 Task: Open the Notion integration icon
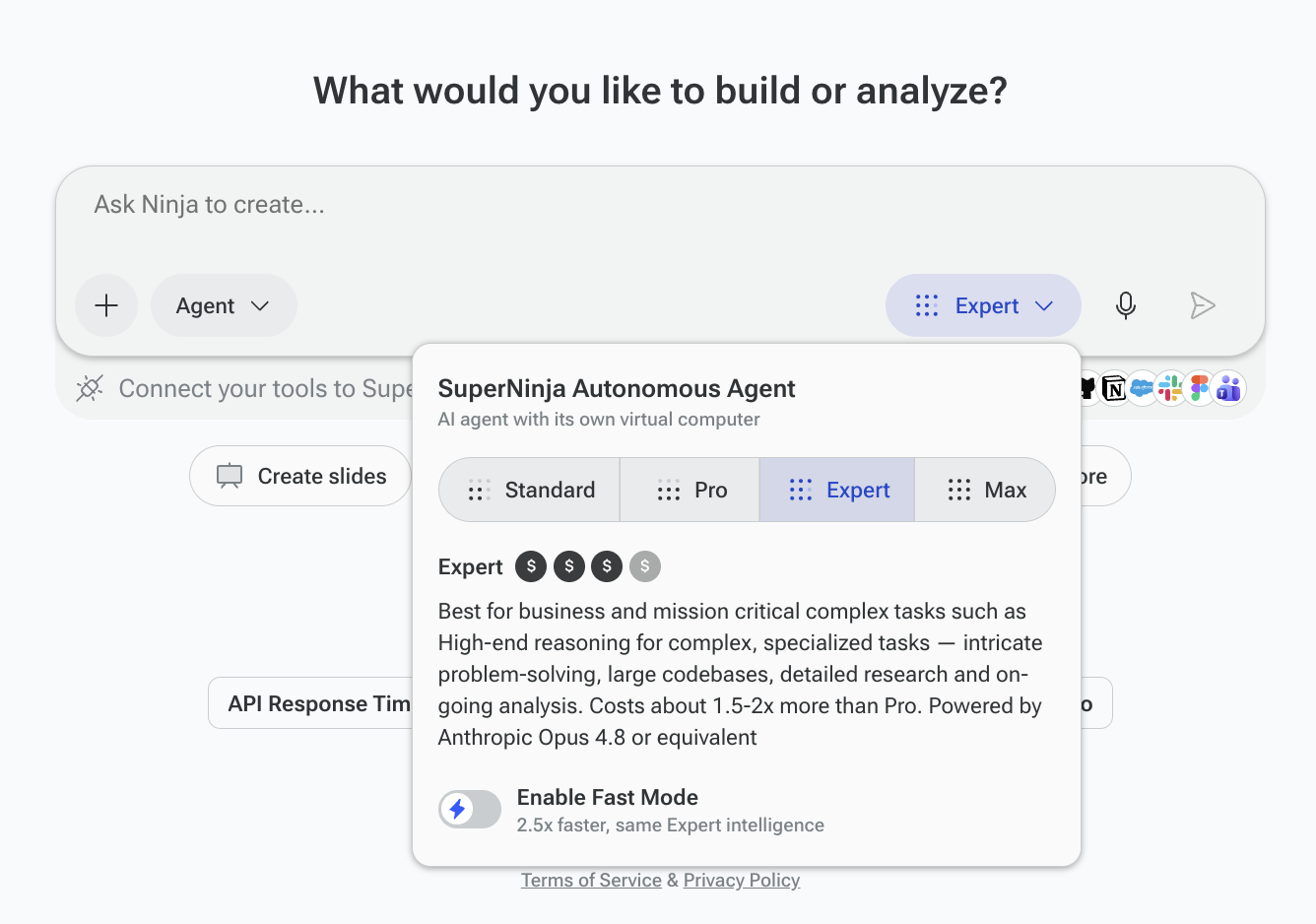point(1114,388)
